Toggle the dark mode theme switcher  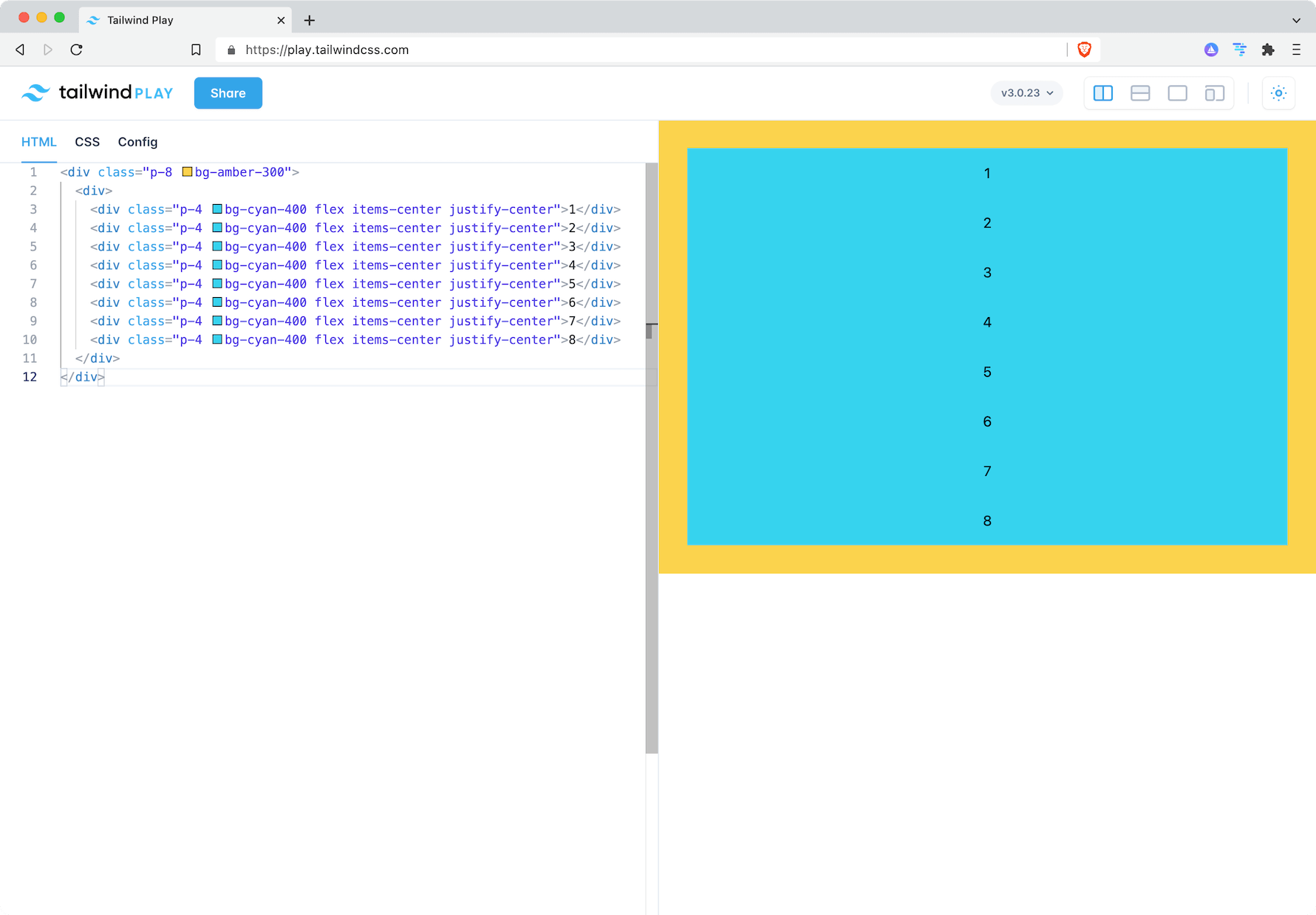coord(1278,93)
